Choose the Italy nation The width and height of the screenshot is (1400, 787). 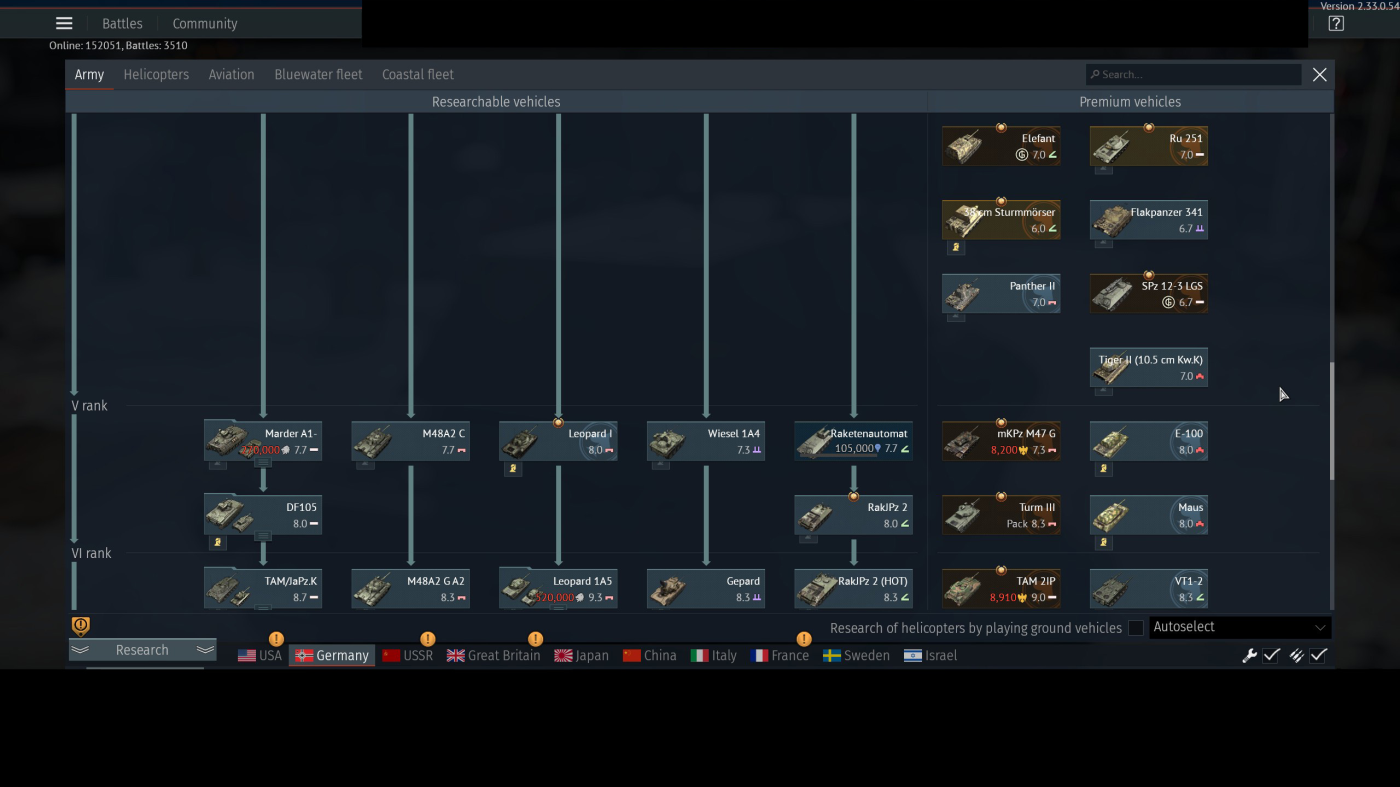point(714,656)
